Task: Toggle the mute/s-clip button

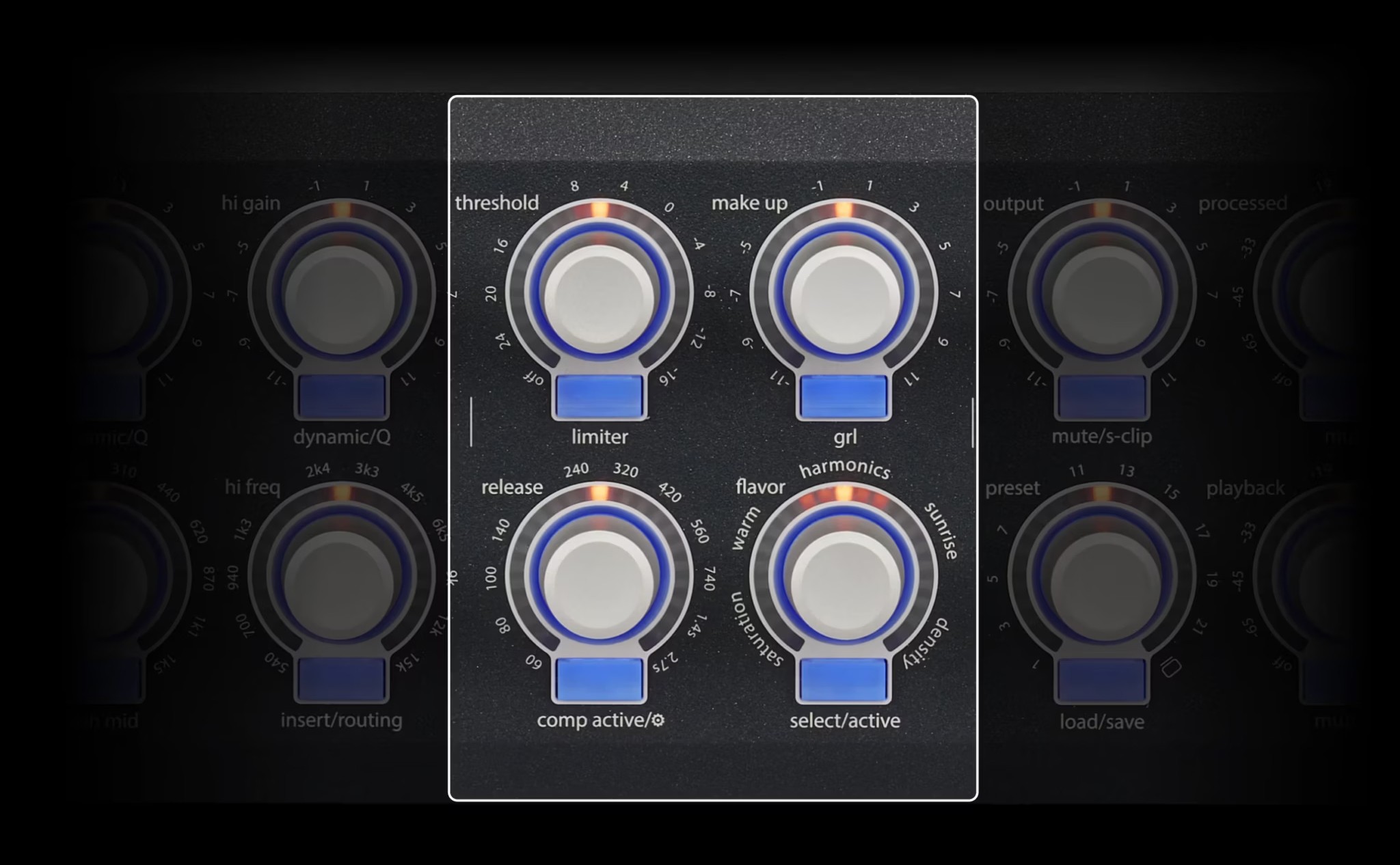Action: click(x=1103, y=396)
